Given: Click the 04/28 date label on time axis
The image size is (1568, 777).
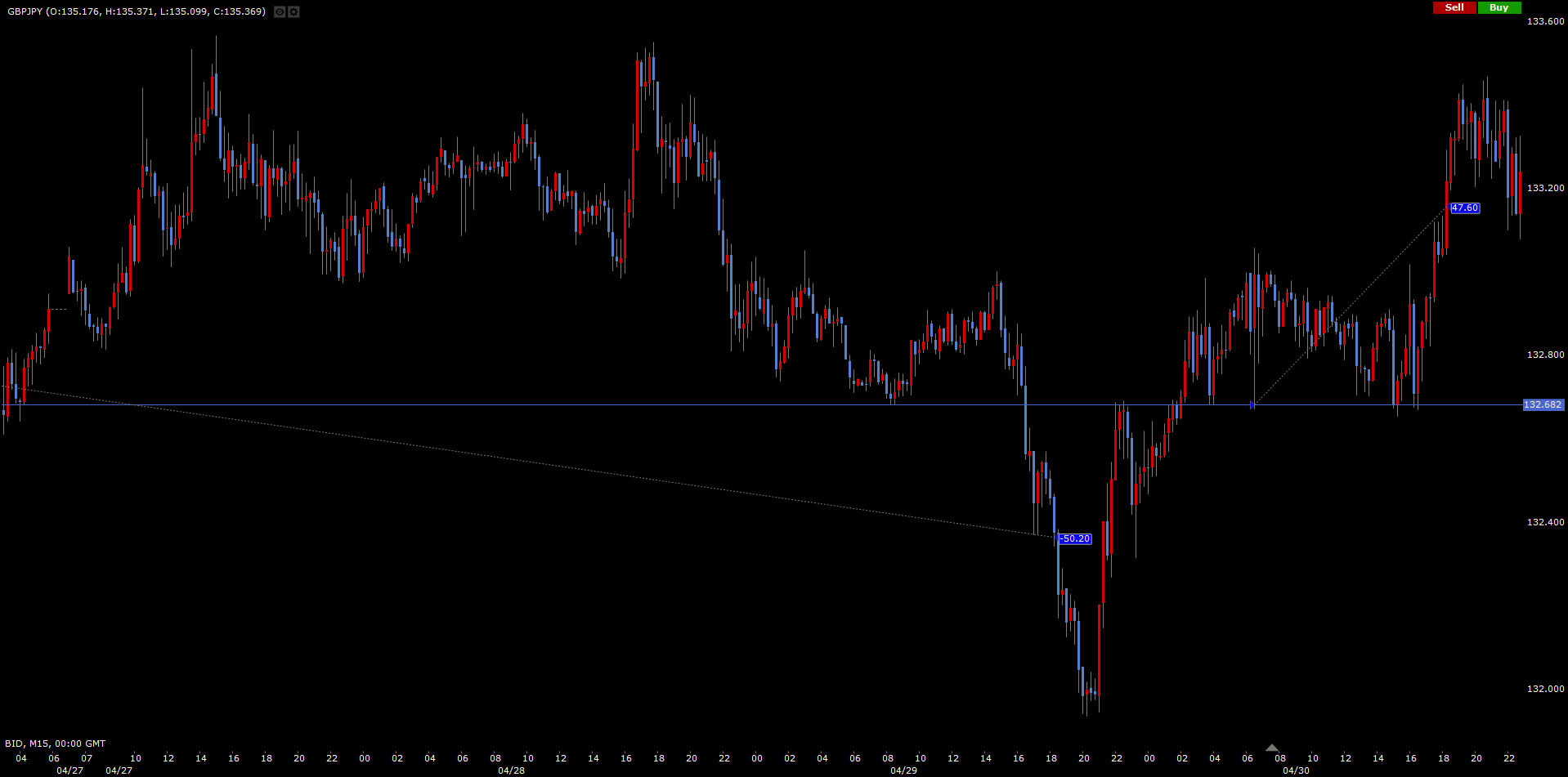Looking at the screenshot, I should coord(512,770).
